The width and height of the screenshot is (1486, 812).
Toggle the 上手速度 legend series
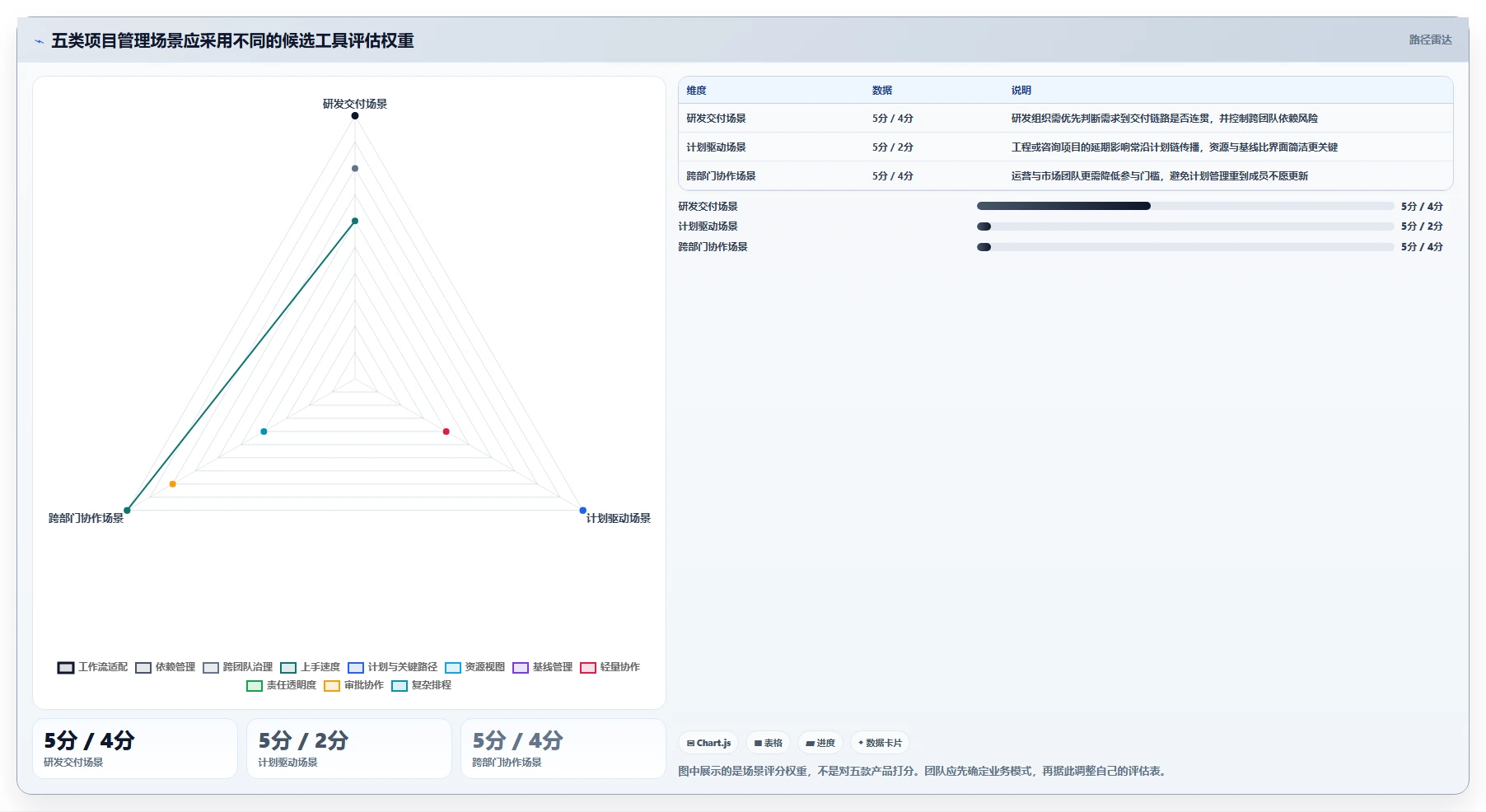(x=310, y=667)
